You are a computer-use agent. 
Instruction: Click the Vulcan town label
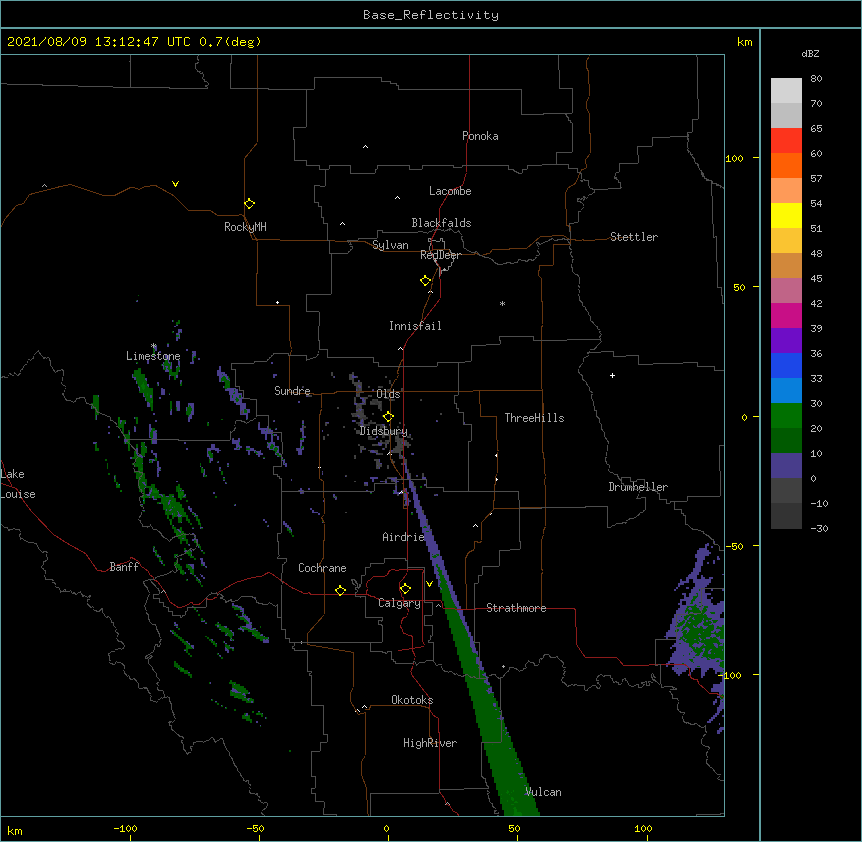543,792
